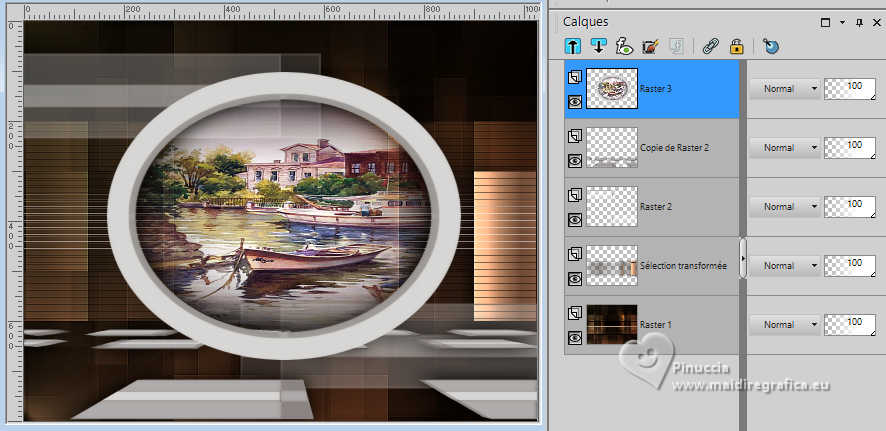Click the layer type icon of Copie de Raster 2
Image resolution: width=886 pixels, height=431 pixels.
pos(575,136)
